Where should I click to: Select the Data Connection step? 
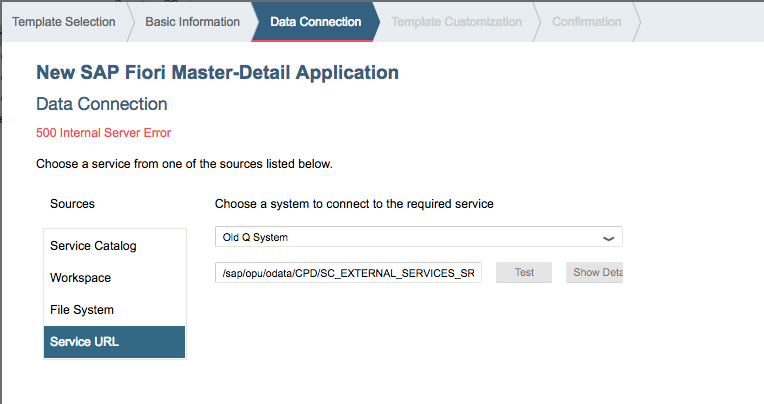click(316, 22)
